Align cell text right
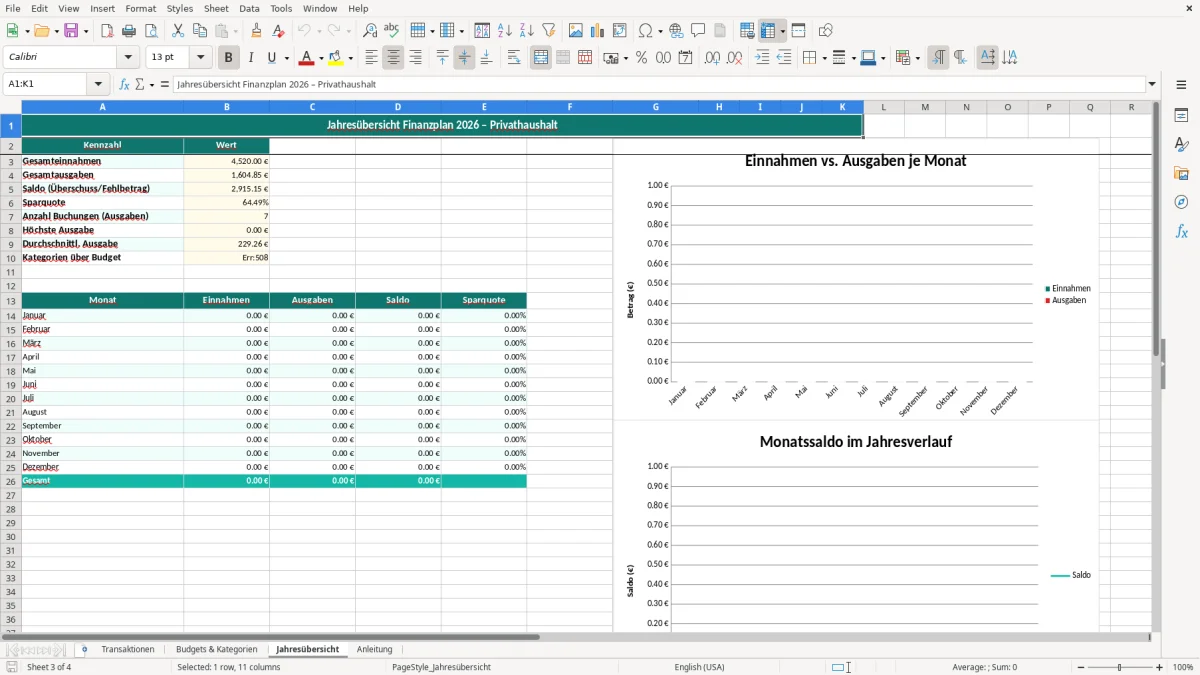 coord(416,58)
